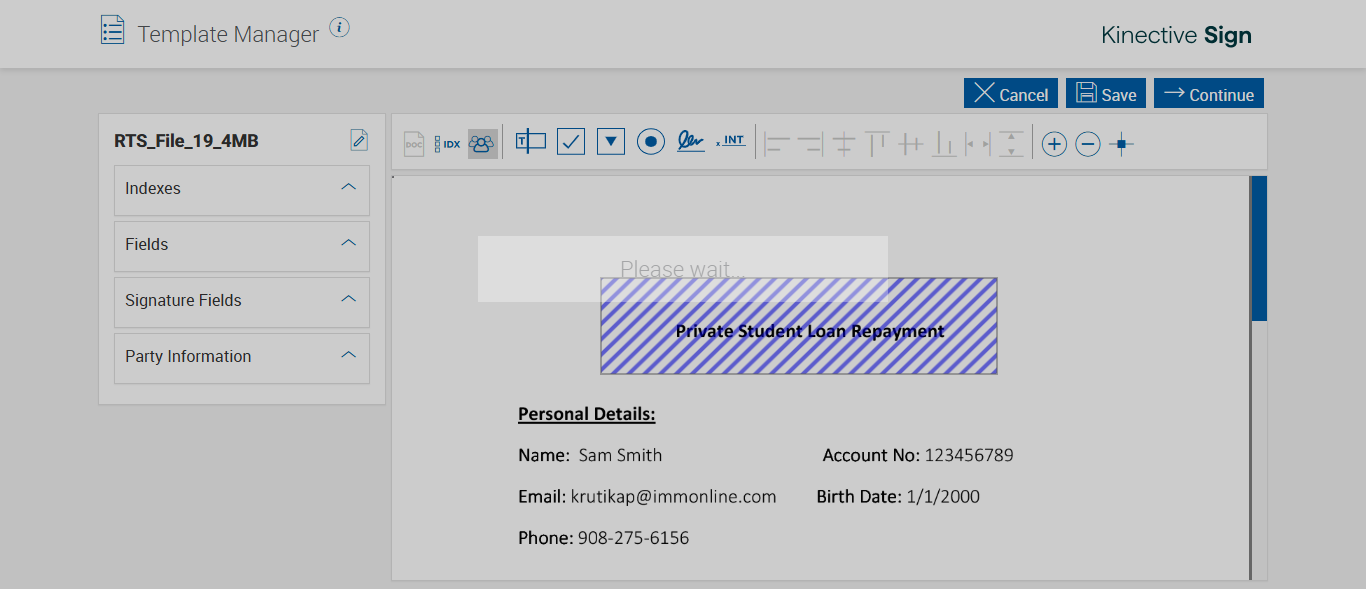Edit template name with pencil icon
This screenshot has width=1366, height=589.
tap(359, 140)
